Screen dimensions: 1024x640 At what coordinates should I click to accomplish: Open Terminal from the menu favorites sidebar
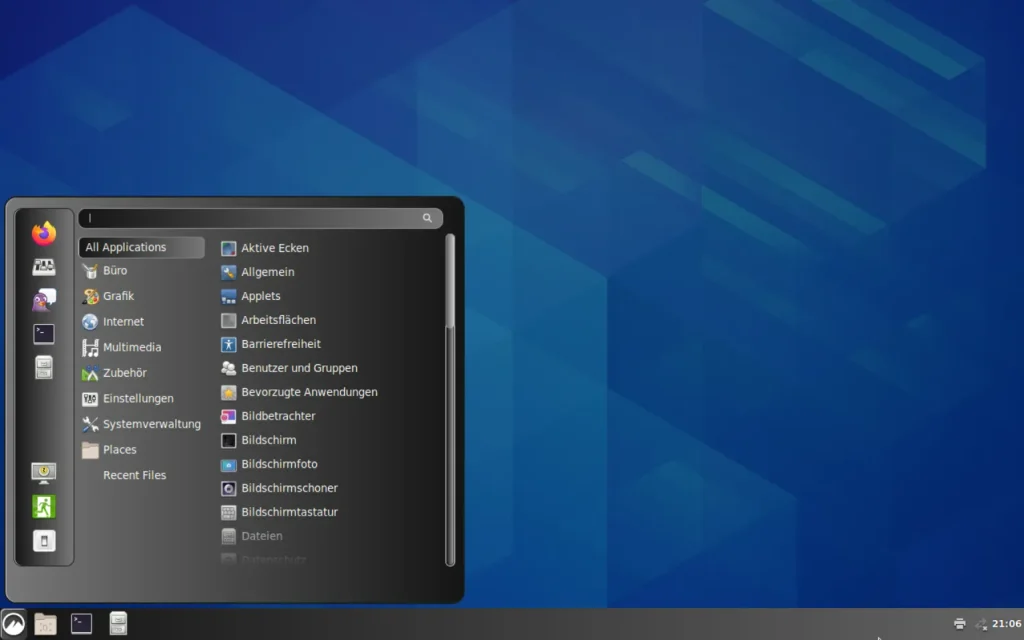44,334
